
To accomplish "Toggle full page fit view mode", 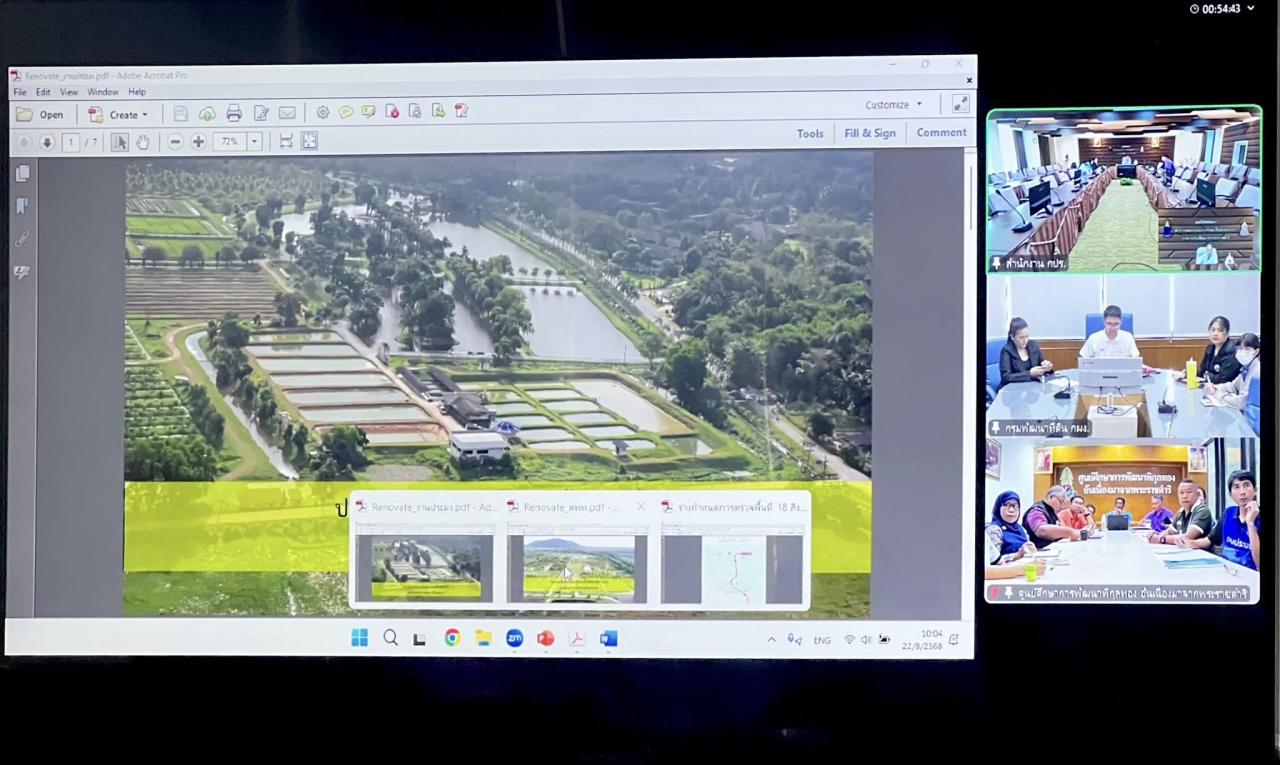I will point(310,141).
